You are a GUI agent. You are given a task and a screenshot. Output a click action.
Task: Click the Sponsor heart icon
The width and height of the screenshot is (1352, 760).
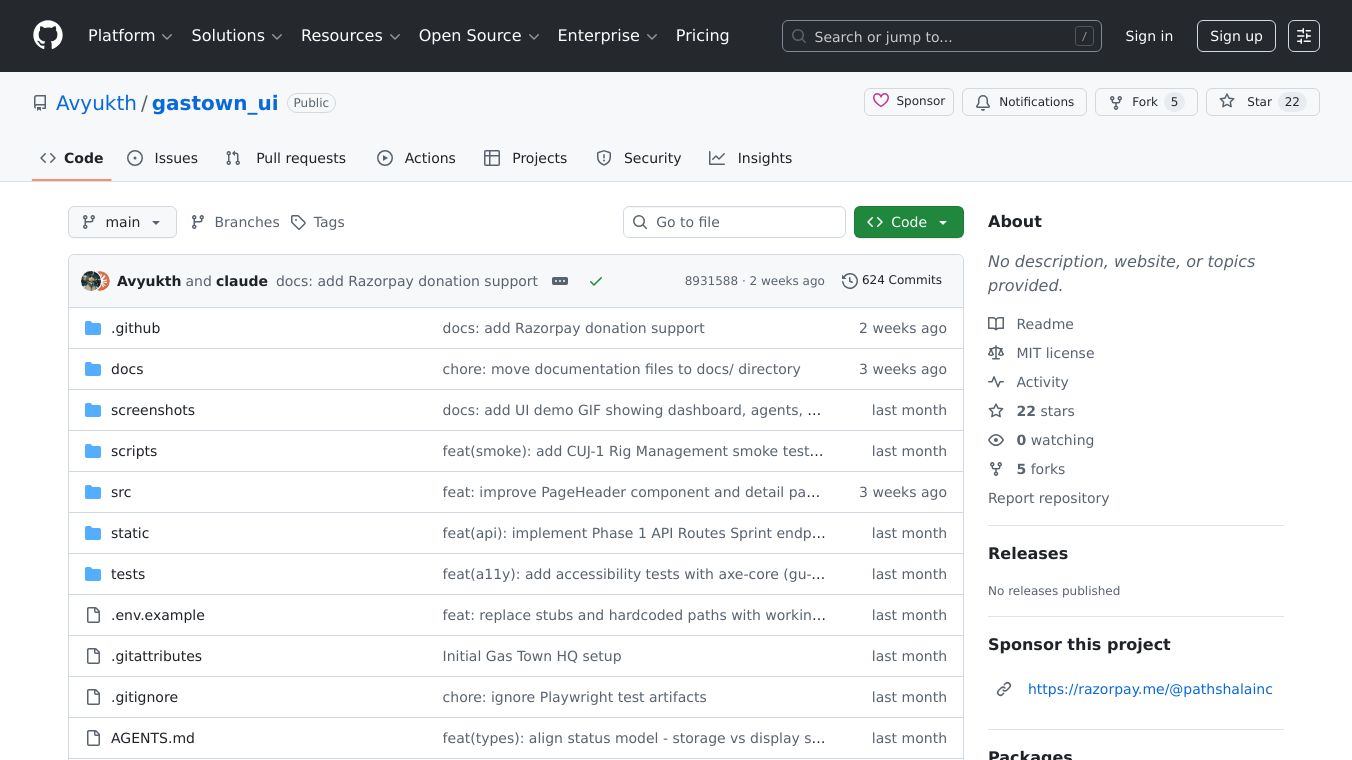[x=881, y=101]
